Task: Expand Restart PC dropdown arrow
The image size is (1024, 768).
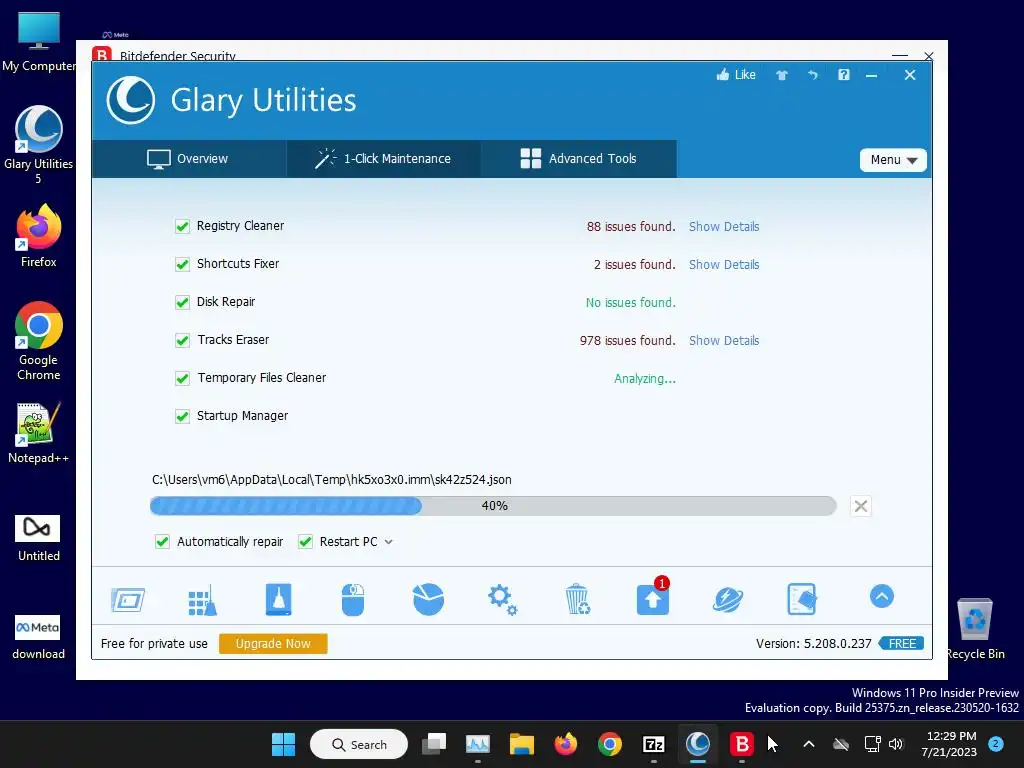Action: [389, 542]
